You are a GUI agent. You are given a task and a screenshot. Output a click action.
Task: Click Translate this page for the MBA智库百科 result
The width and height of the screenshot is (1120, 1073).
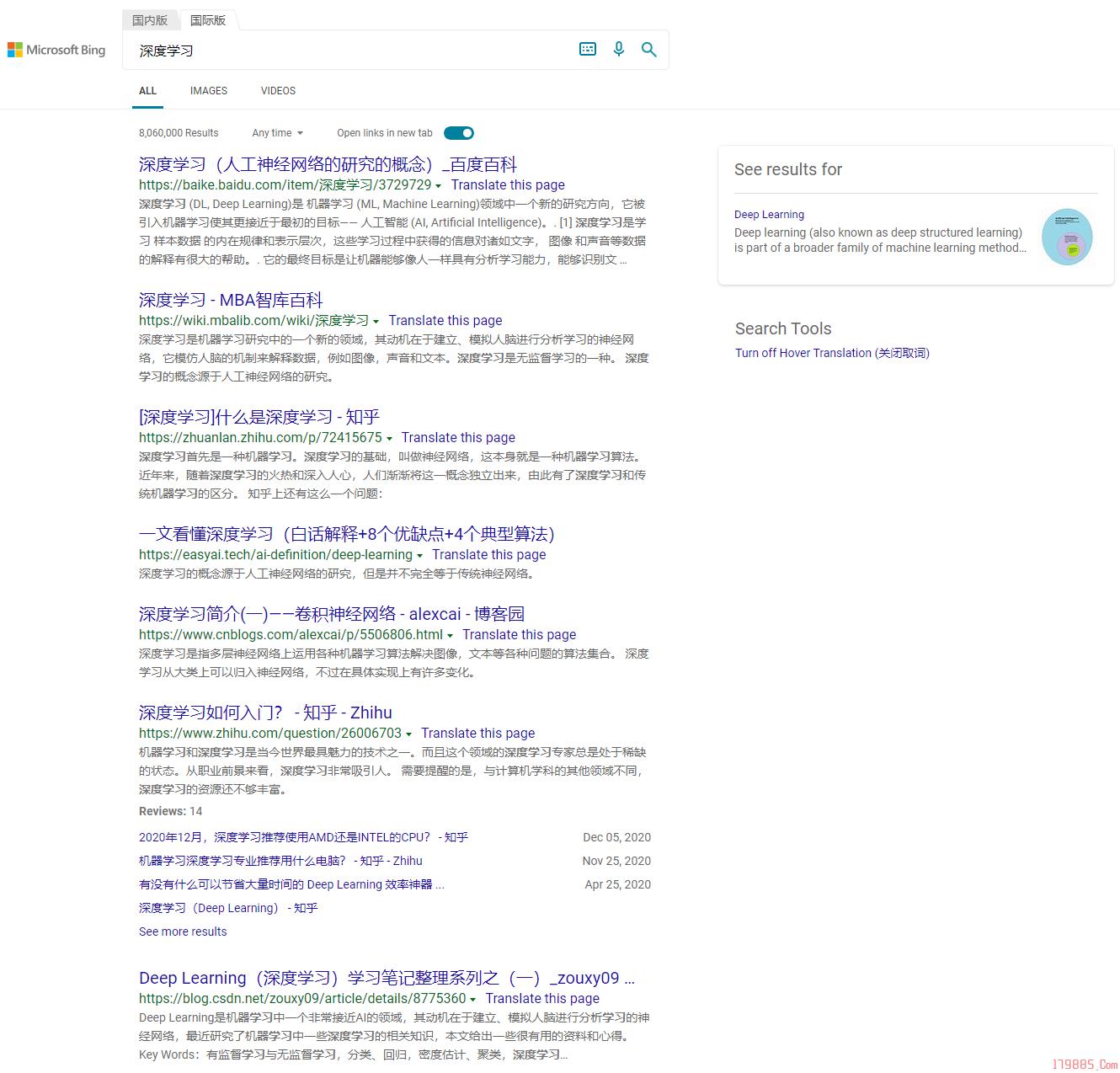tap(445, 320)
